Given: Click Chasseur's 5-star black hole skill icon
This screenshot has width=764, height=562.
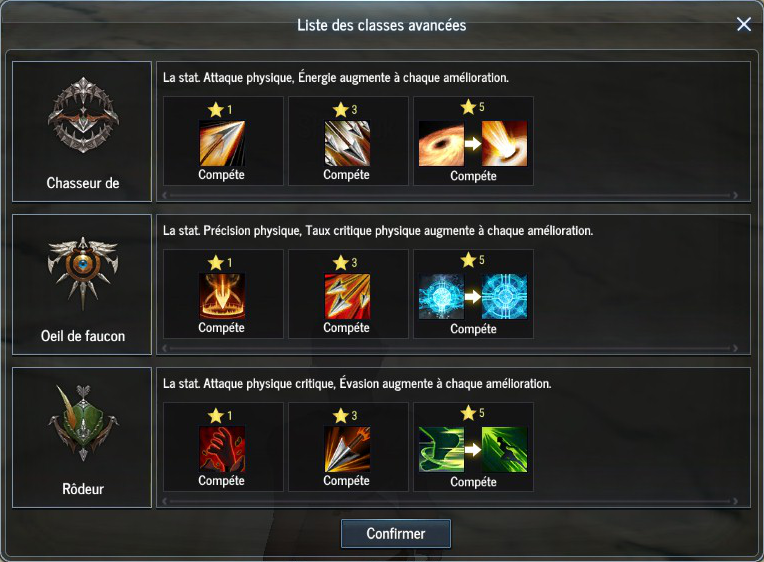Looking at the screenshot, I should (441, 143).
